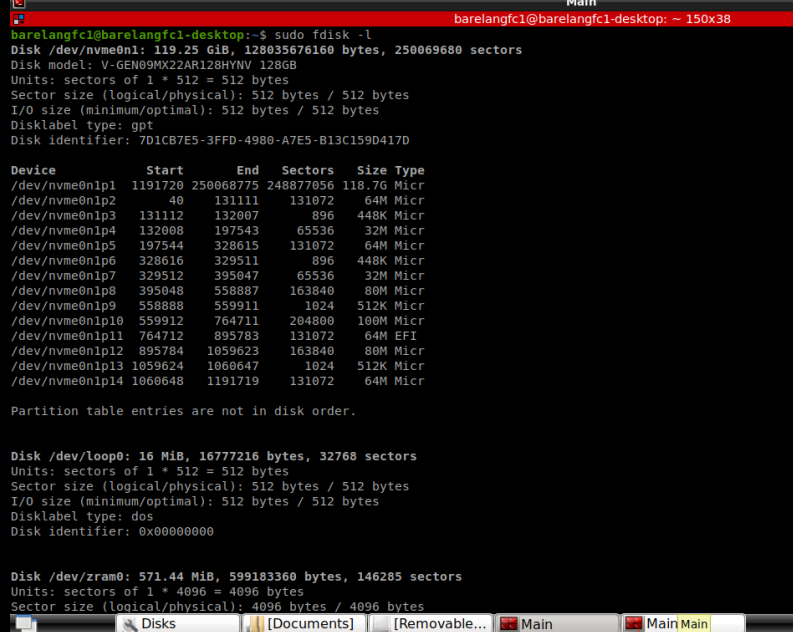The image size is (793, 632).
Task: Click the '100M' size value
Action: (372, 321)
